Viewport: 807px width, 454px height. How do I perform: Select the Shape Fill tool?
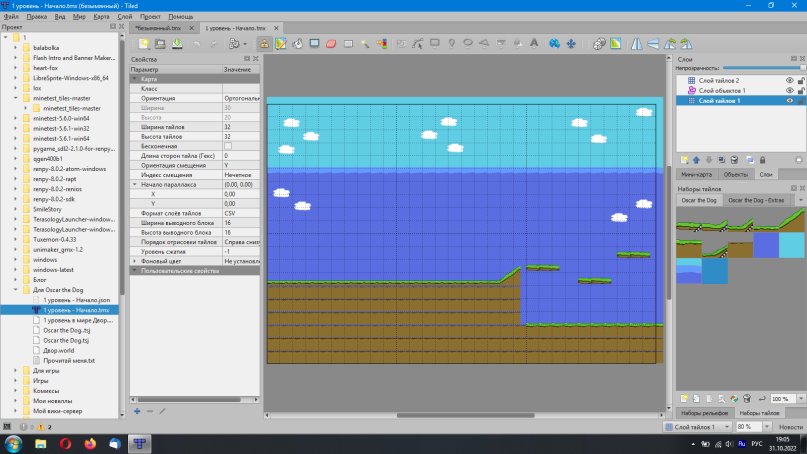point(314,44)
